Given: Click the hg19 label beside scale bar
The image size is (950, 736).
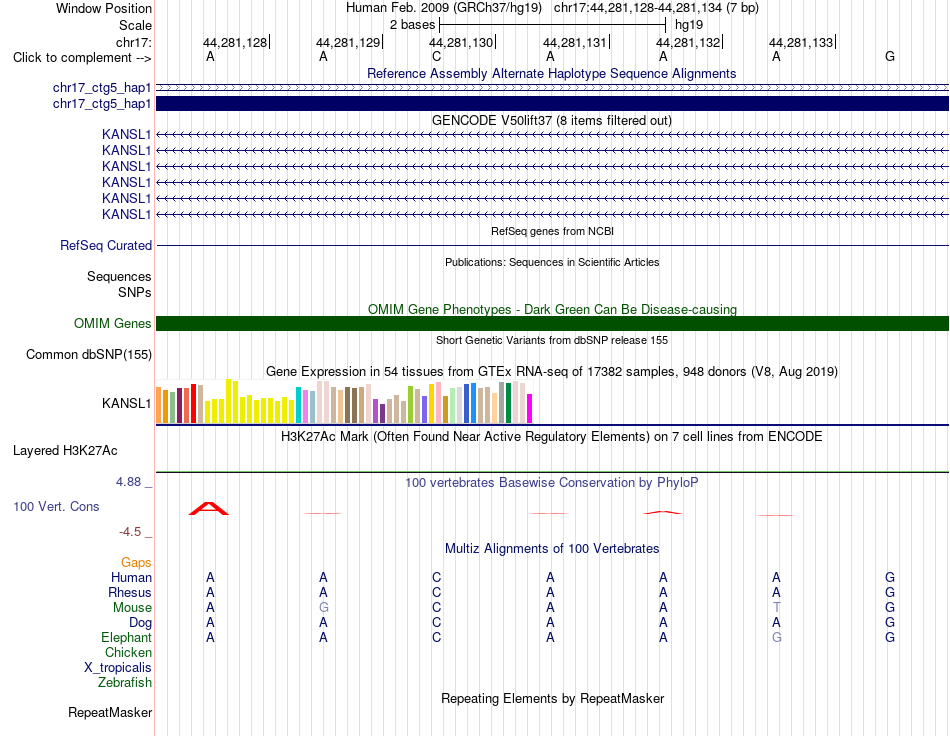Looking at the screenshot, I should 689,25.
